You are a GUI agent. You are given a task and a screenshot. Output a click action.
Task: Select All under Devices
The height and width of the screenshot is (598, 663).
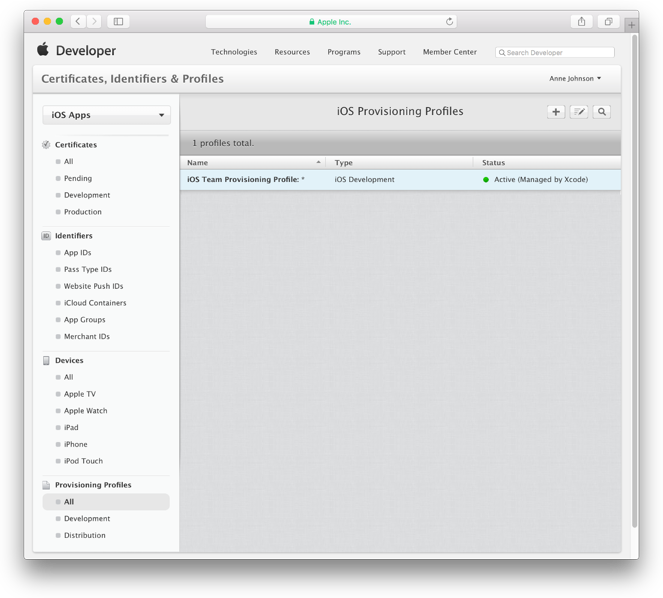68,377
